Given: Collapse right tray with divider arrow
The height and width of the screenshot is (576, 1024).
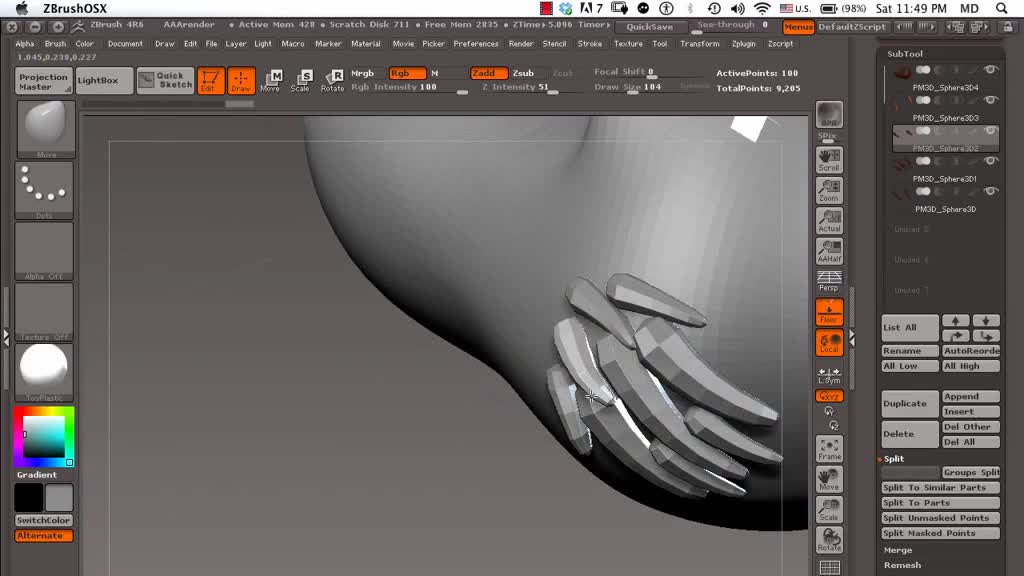Looking at the screenshot, I should (x=852, y=338).
